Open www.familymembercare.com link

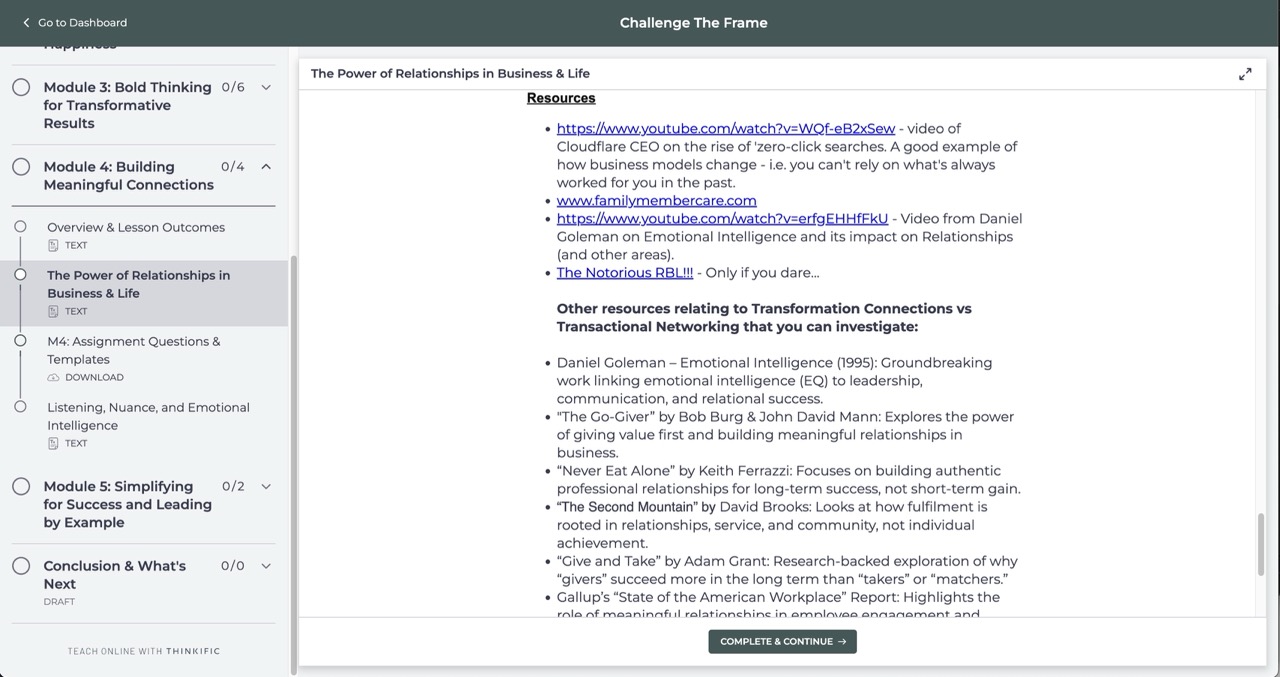pyautogui.click(x=657, y=200)
